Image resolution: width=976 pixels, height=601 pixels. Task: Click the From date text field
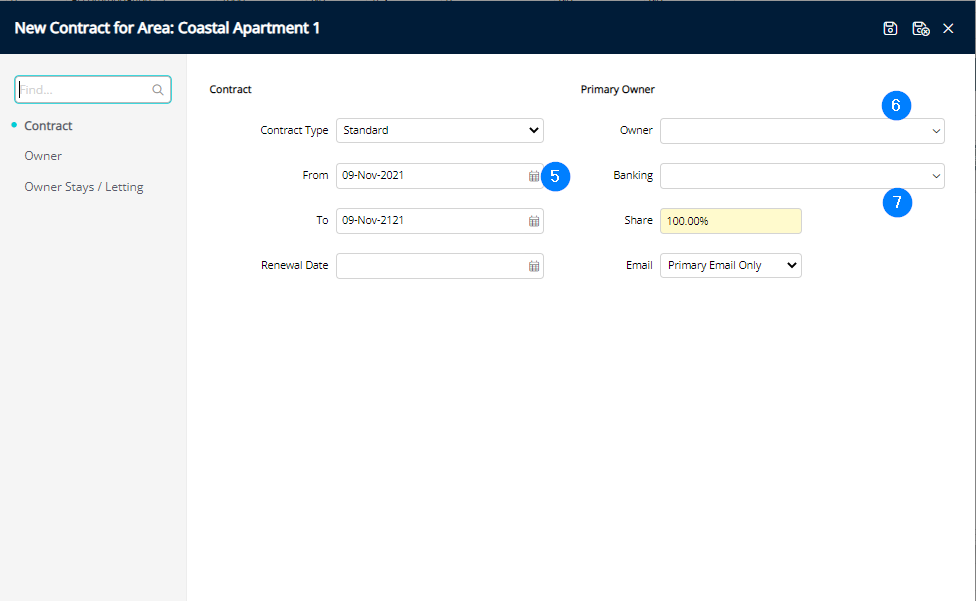[430, 176]
